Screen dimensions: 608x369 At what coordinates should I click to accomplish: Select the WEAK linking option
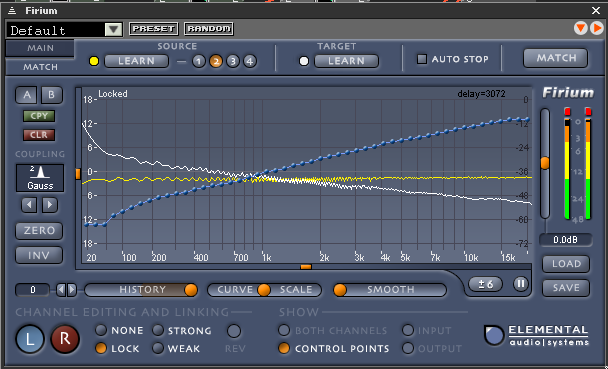[x=158, y=348]
